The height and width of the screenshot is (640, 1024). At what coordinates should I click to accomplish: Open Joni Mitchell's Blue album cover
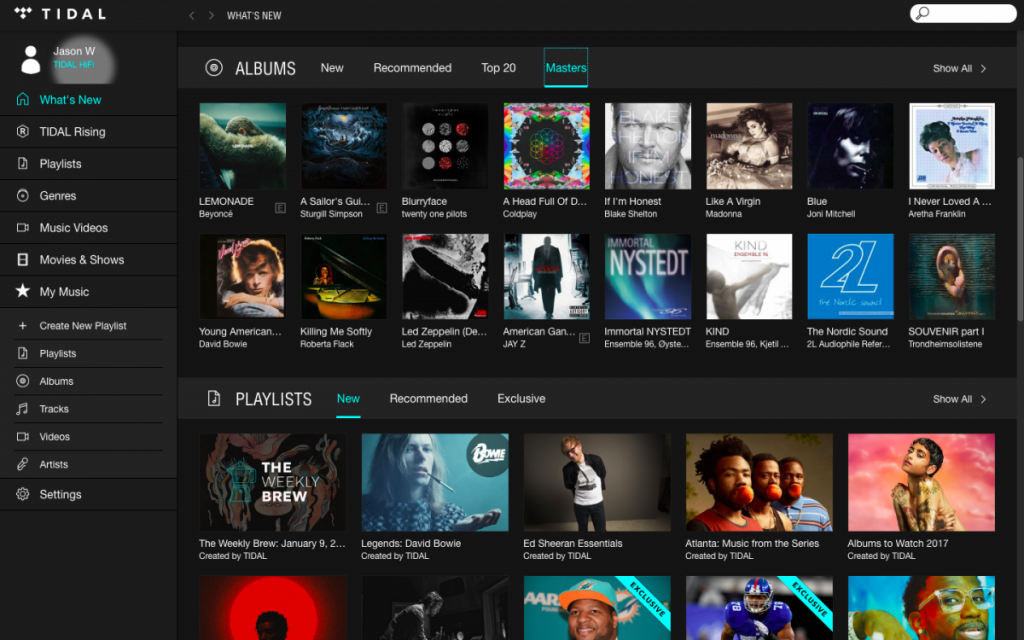click(850, 146)
